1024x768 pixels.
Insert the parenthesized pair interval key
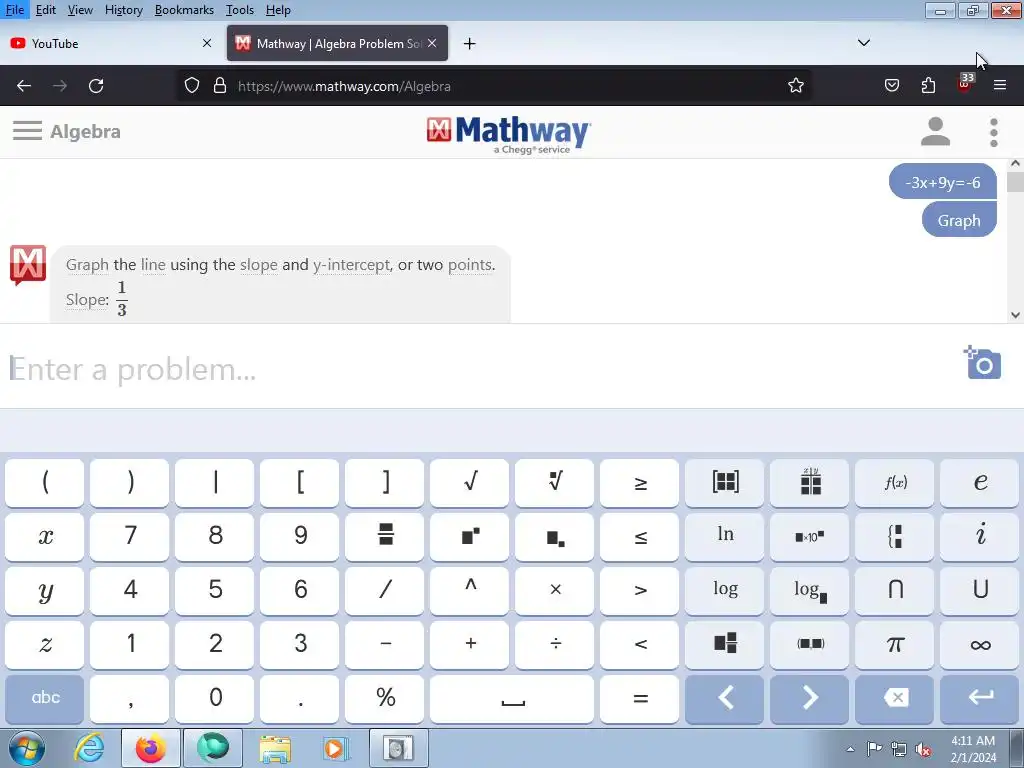809,645
